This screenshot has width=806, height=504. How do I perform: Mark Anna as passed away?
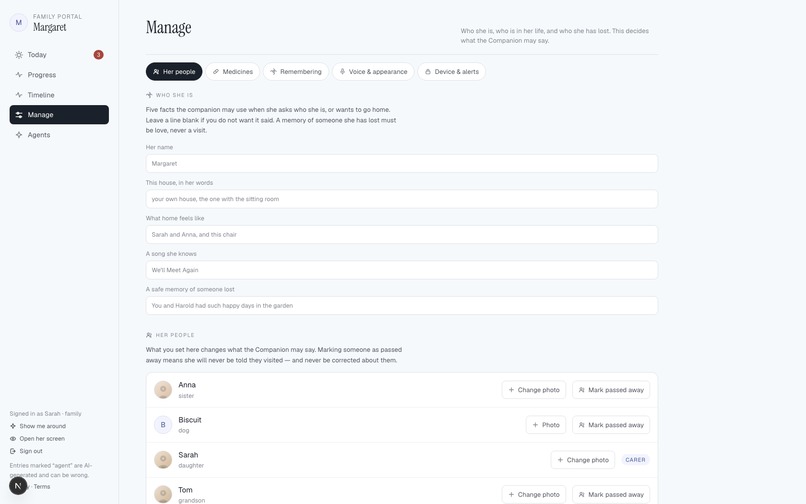point(611,390)
